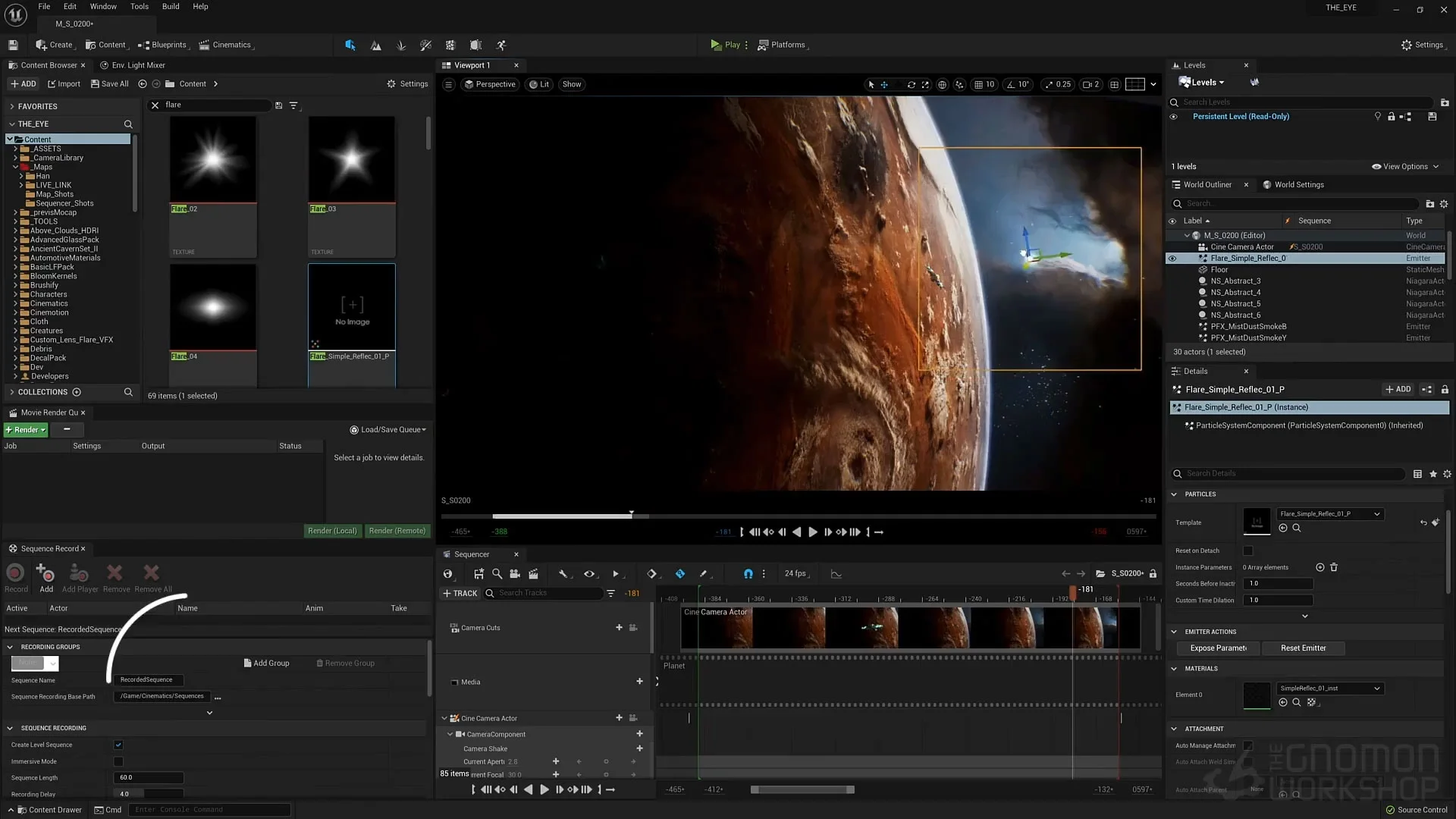The width and height of the screenshot is (1456, 819).
Task: Click the Sequencer horizontal scroll range bar
Action: [802, 790]
